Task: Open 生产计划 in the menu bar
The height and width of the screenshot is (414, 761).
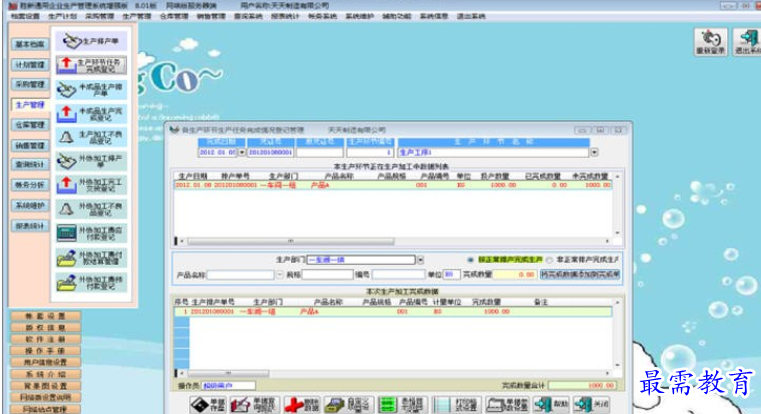Action: [x=63, y=16]
